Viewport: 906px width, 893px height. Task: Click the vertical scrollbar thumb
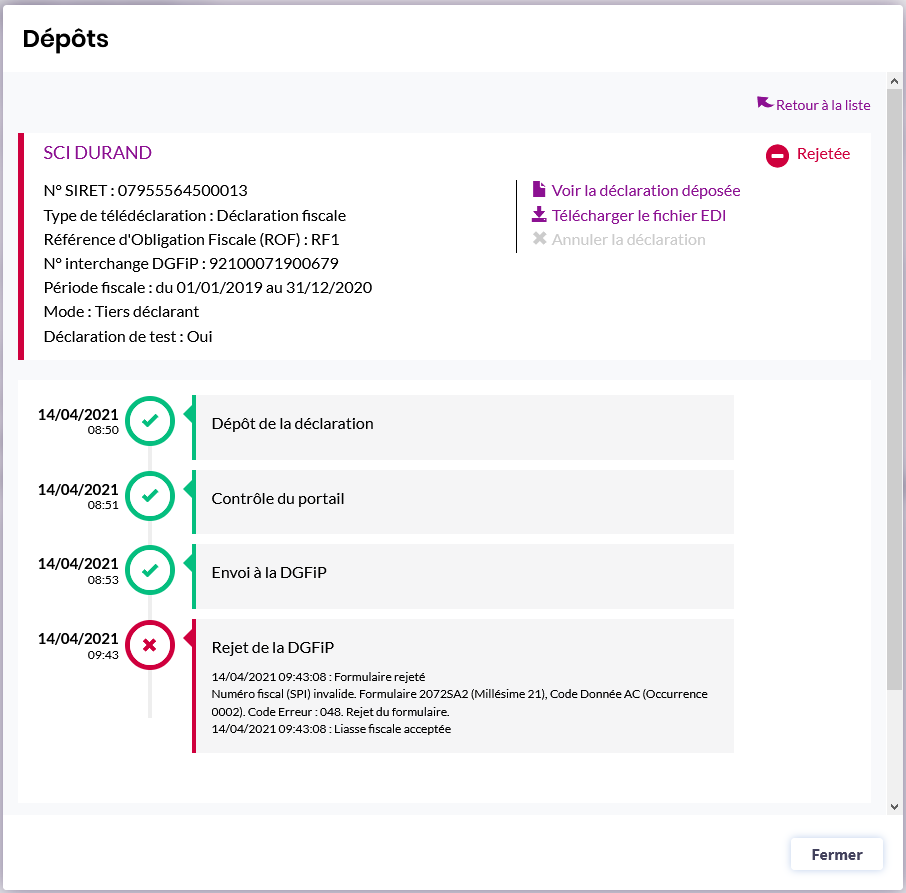coord(894,390)
